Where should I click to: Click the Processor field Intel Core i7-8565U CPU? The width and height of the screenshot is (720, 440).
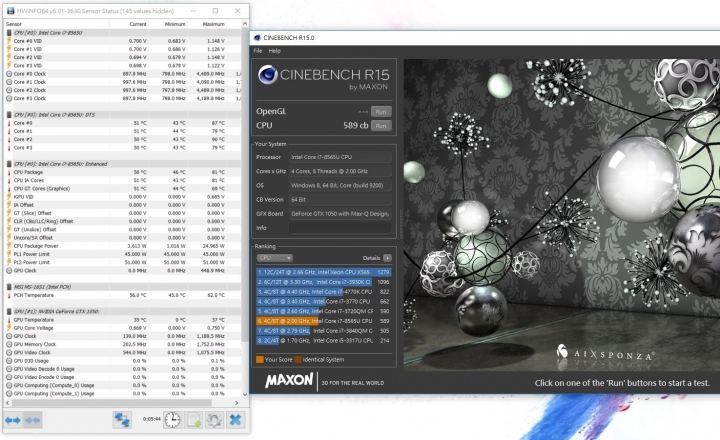(340, 157)
